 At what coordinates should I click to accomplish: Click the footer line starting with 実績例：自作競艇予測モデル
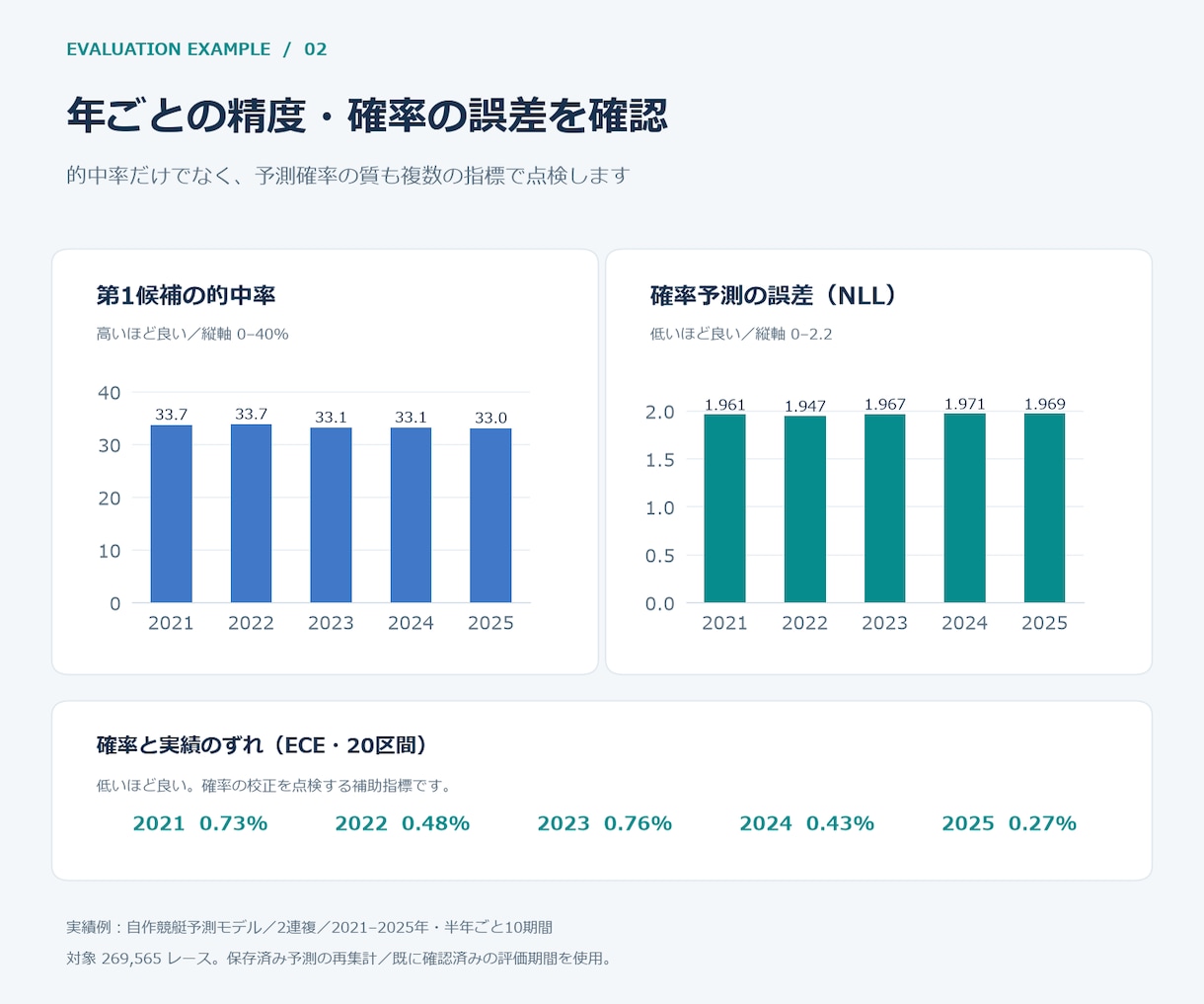pyautogui.click(x=310, y=927)
